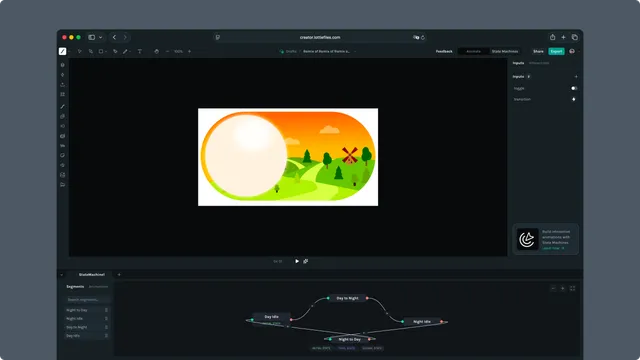Collapse the bottom panel chevron
640x360 pixels.
coord(62,275)
